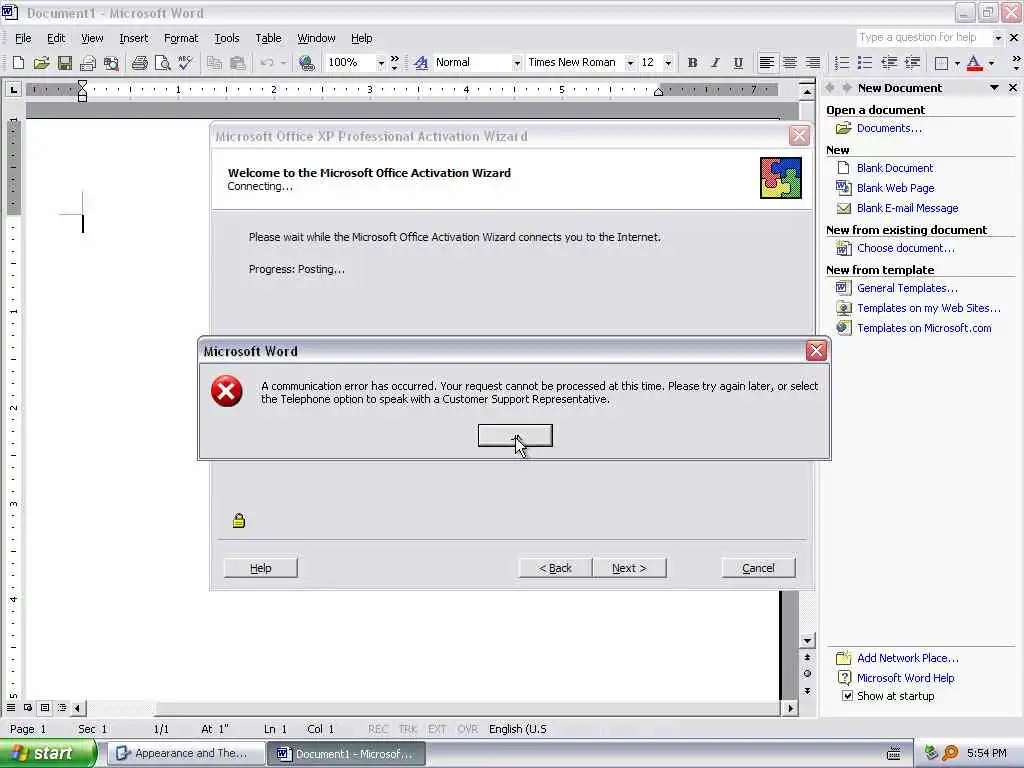Screen dimensions: 1024x768
Task: Click the Save floppy disk icon
Action: (x=65, y=63)
